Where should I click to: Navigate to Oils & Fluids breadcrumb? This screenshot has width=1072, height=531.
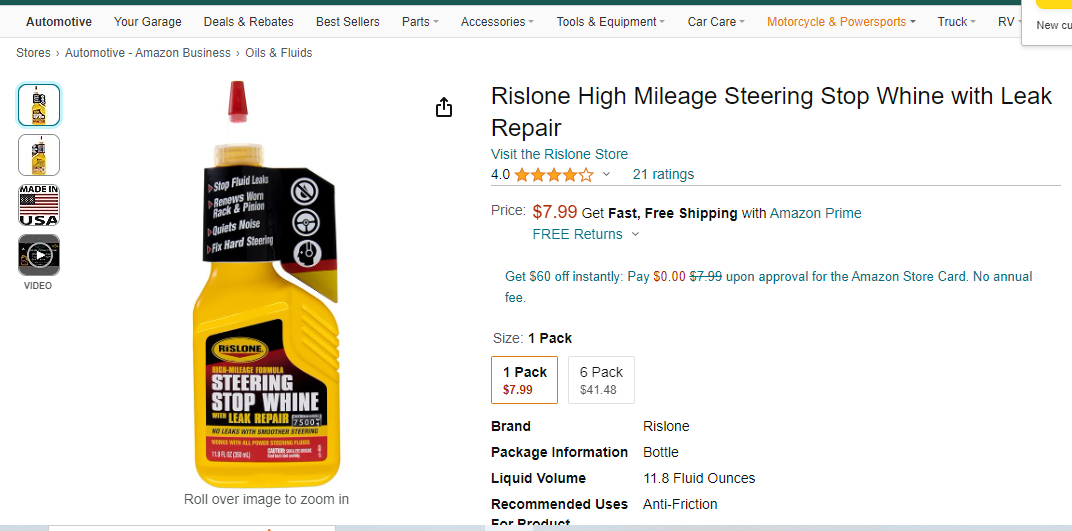(x=279, y=53)
